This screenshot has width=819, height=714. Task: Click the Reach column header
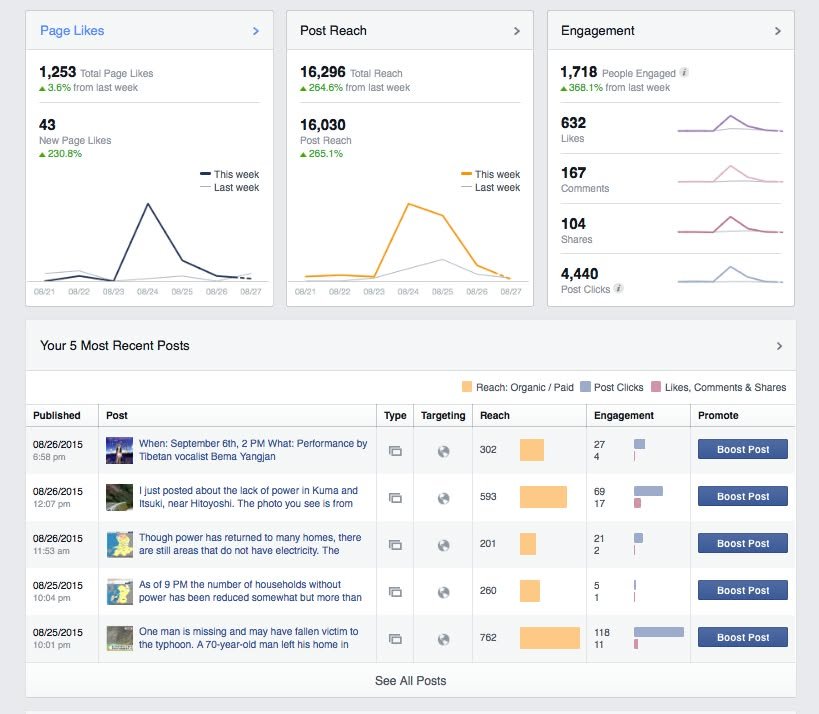click(495, 415)
